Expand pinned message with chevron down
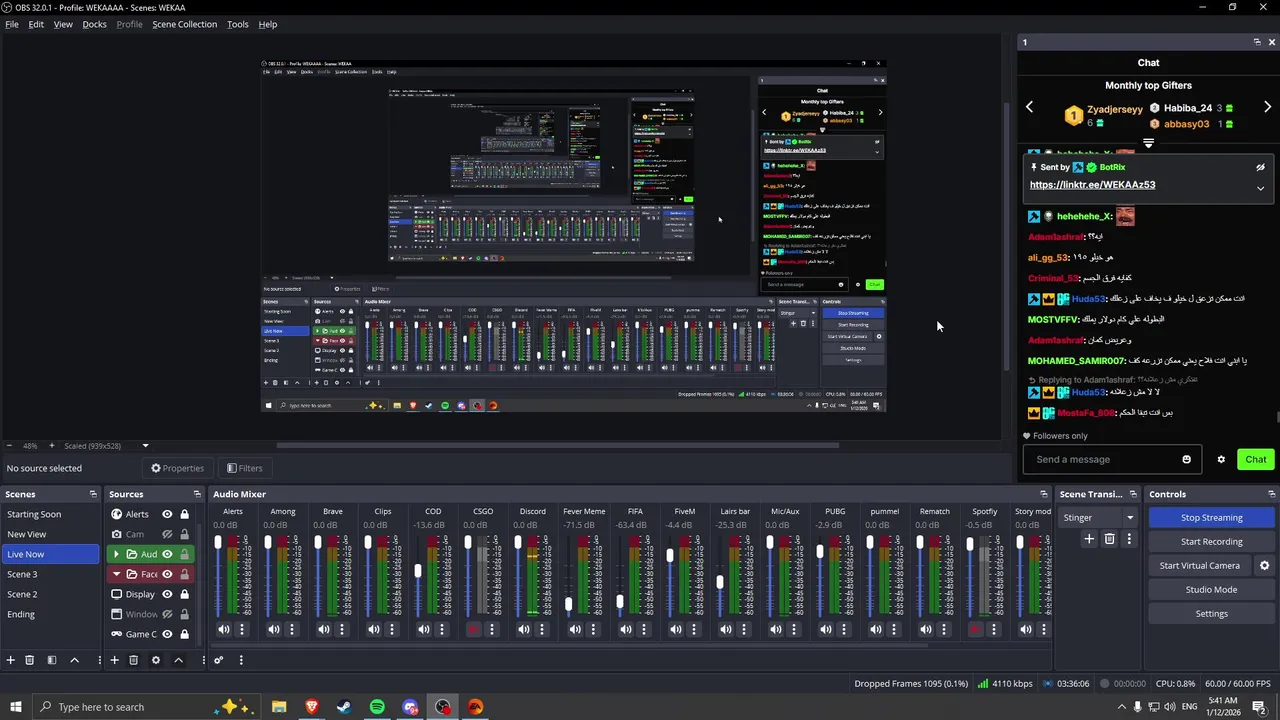The width and height of the screenshot is (1280, 720). point(1260,188)
